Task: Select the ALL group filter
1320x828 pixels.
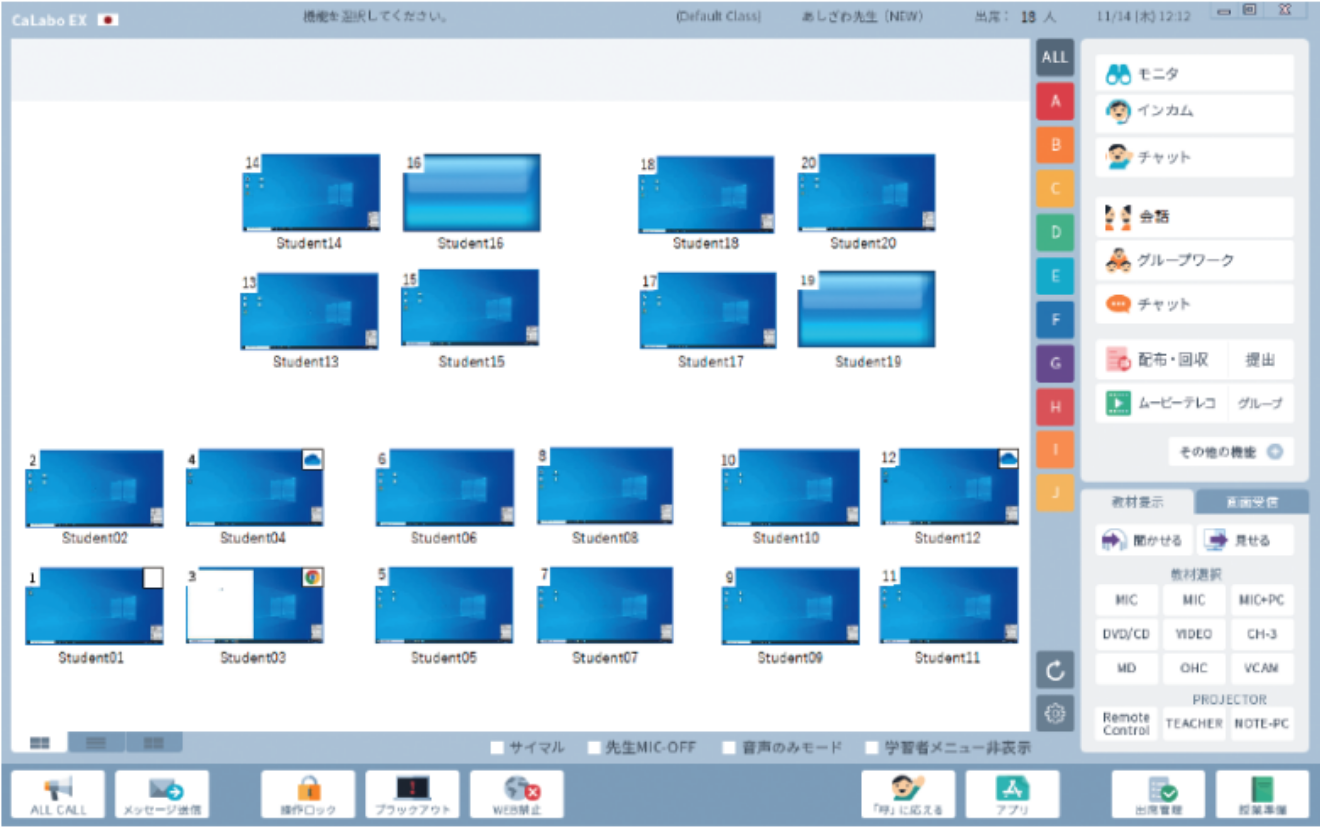Action: point(1055,57)
